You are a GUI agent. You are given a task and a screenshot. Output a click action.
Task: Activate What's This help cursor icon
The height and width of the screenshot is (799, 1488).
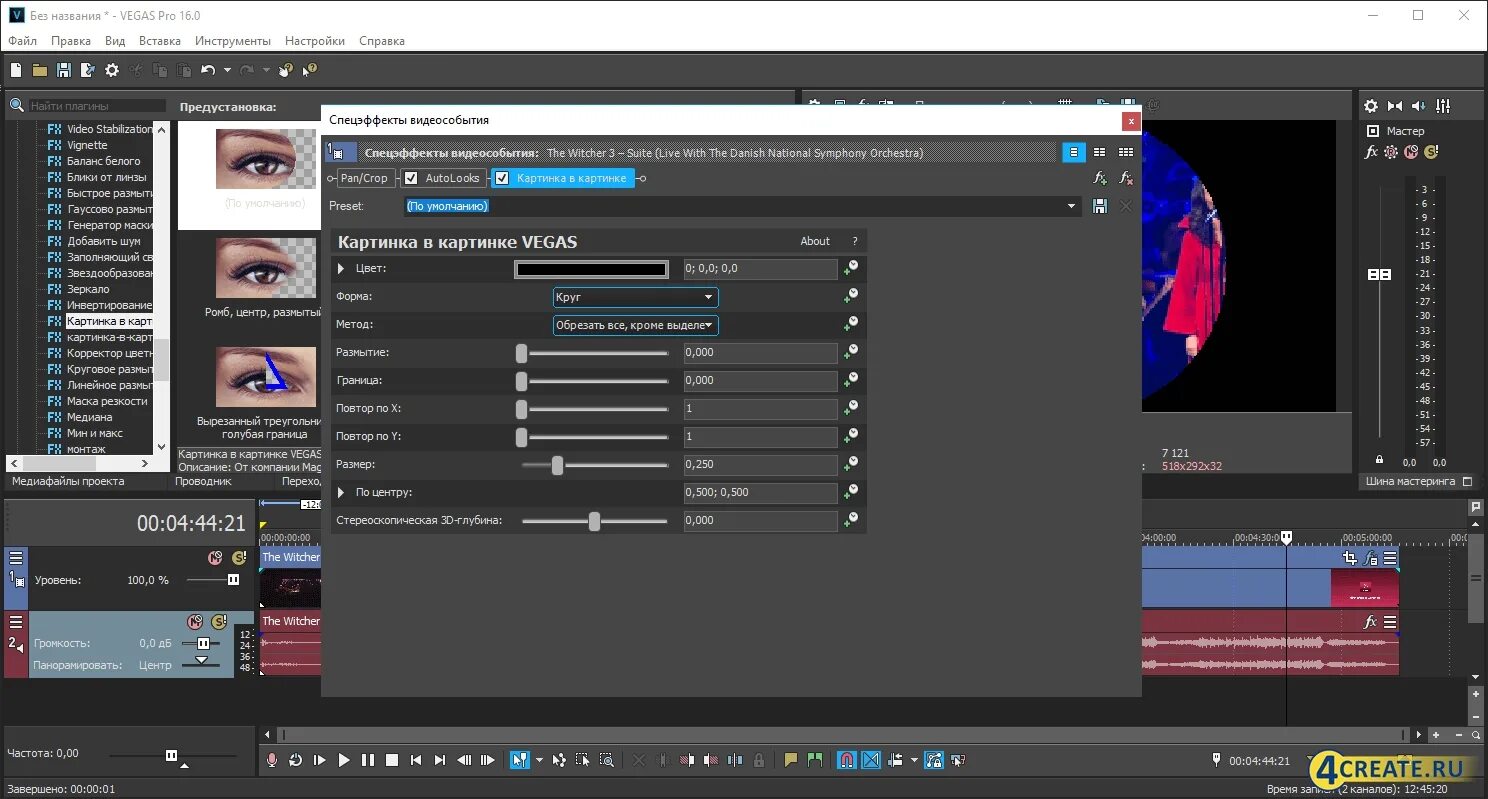coord(310,70)
